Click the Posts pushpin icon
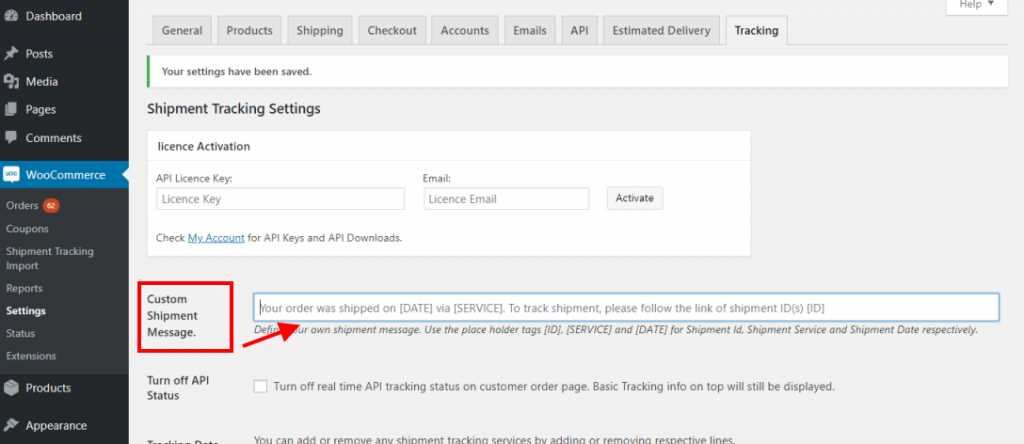The image size is (1024, 444). (11, 54)
